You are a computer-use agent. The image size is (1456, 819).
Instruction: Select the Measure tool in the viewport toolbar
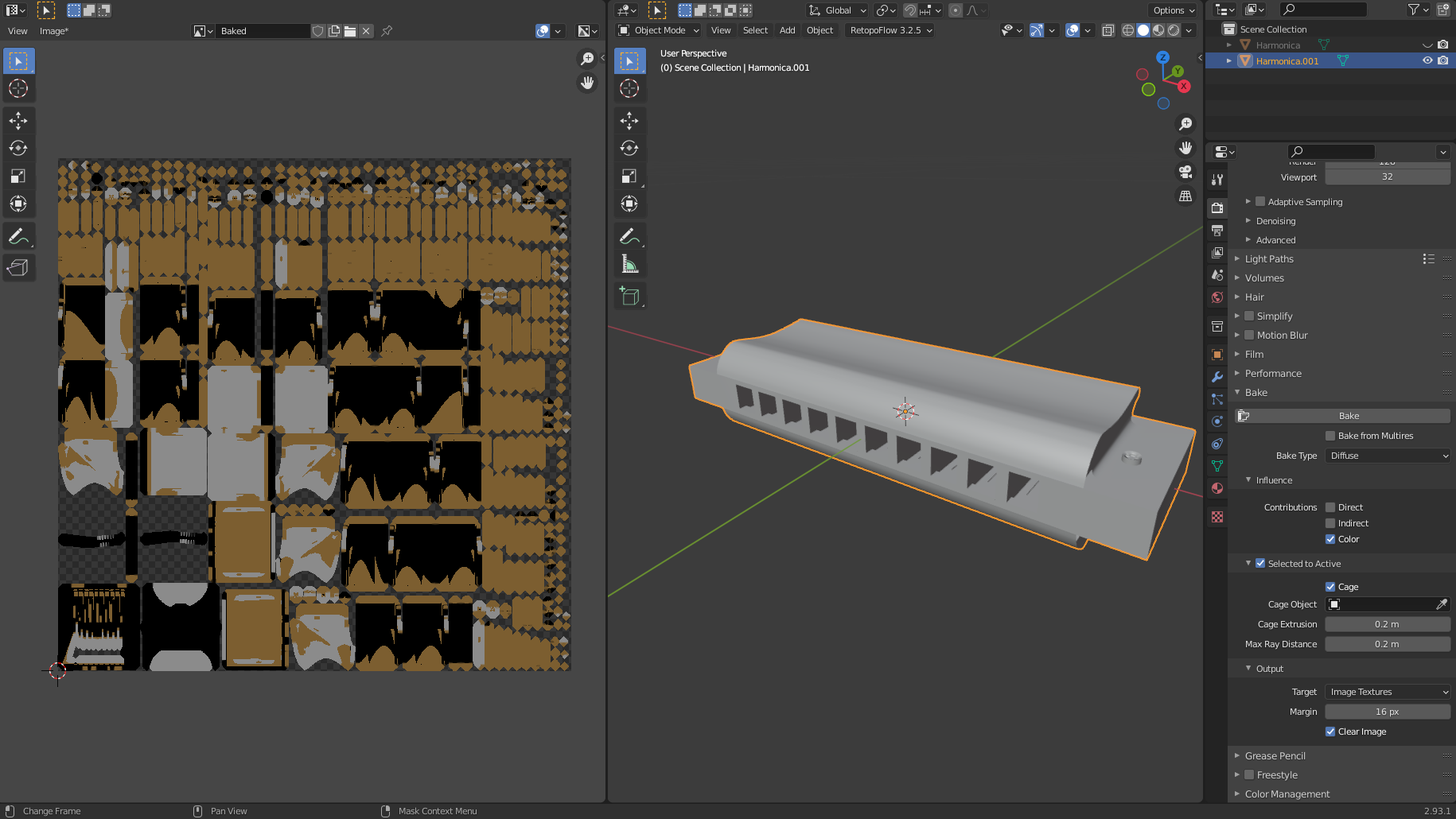point(629,263)
